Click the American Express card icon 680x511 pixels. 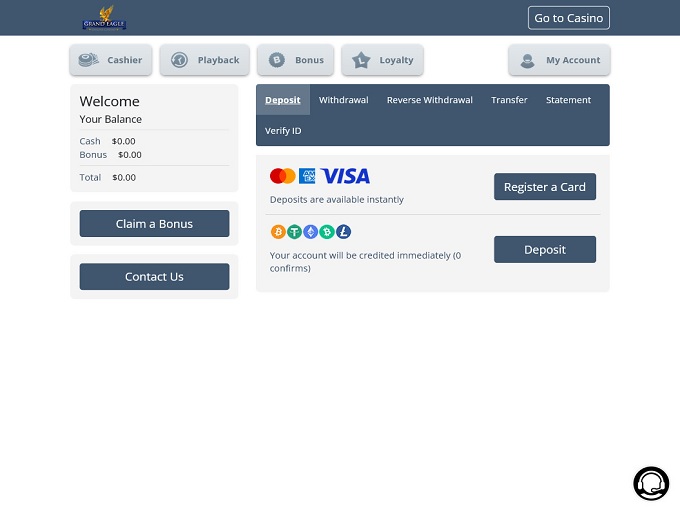[308, 176]
